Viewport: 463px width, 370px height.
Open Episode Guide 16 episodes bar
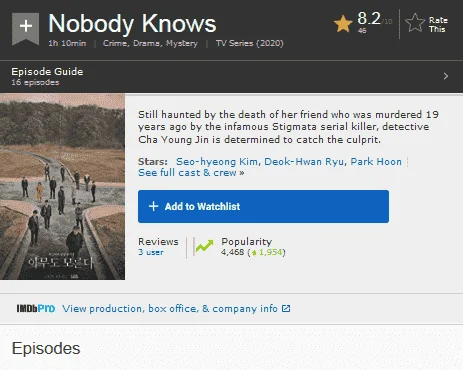pyautogui.click(x=231, y=77)
